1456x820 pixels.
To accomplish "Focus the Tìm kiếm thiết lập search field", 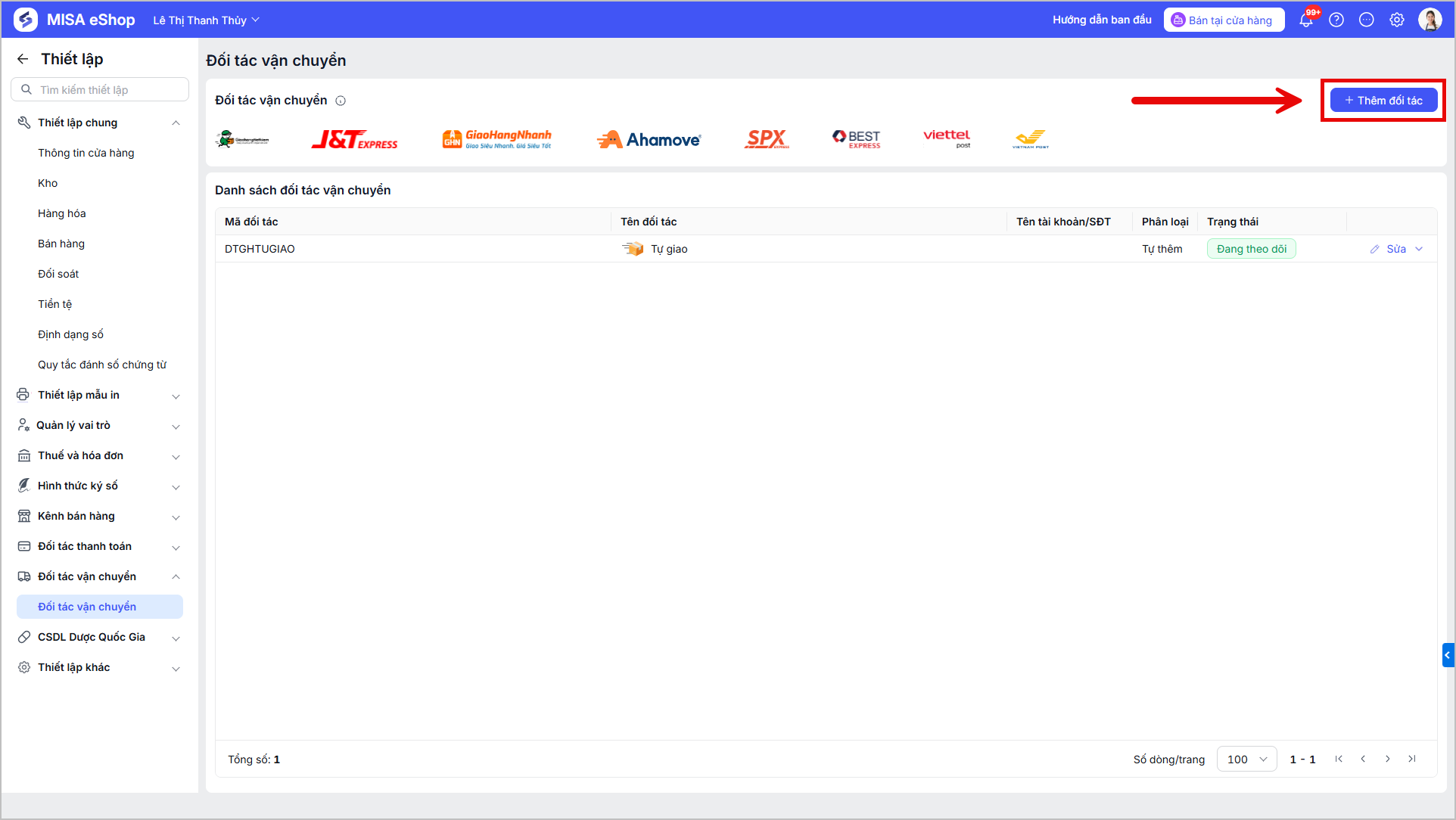I will click(100, 89).
